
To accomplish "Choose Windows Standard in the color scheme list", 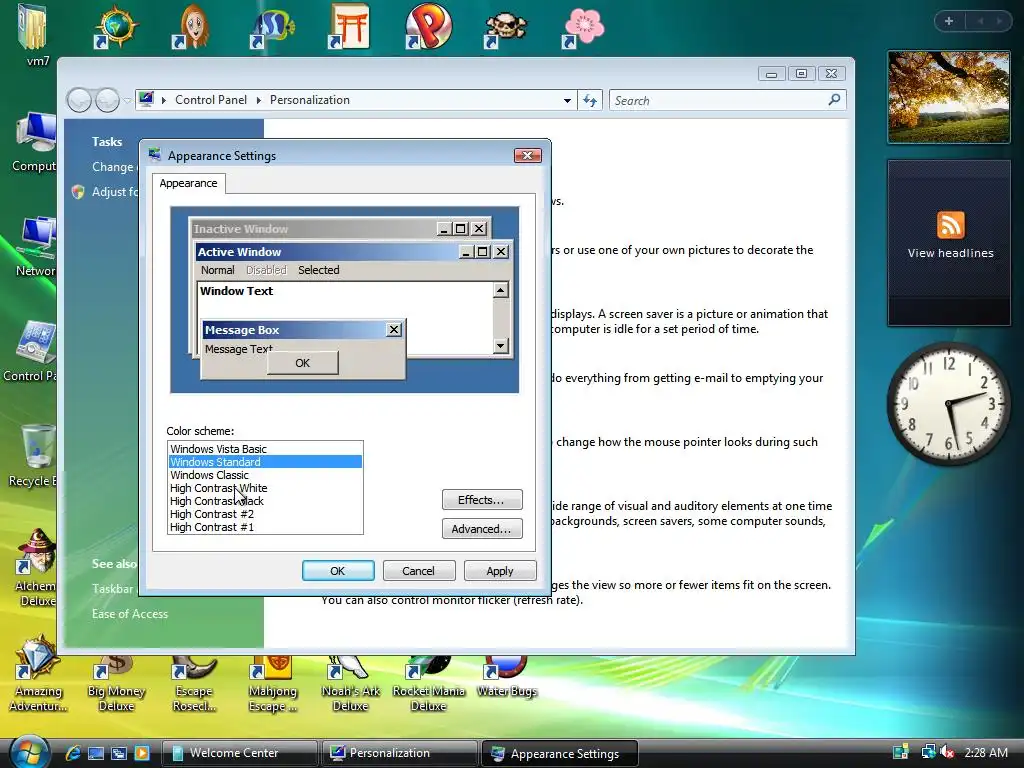I will pos(264,462).
